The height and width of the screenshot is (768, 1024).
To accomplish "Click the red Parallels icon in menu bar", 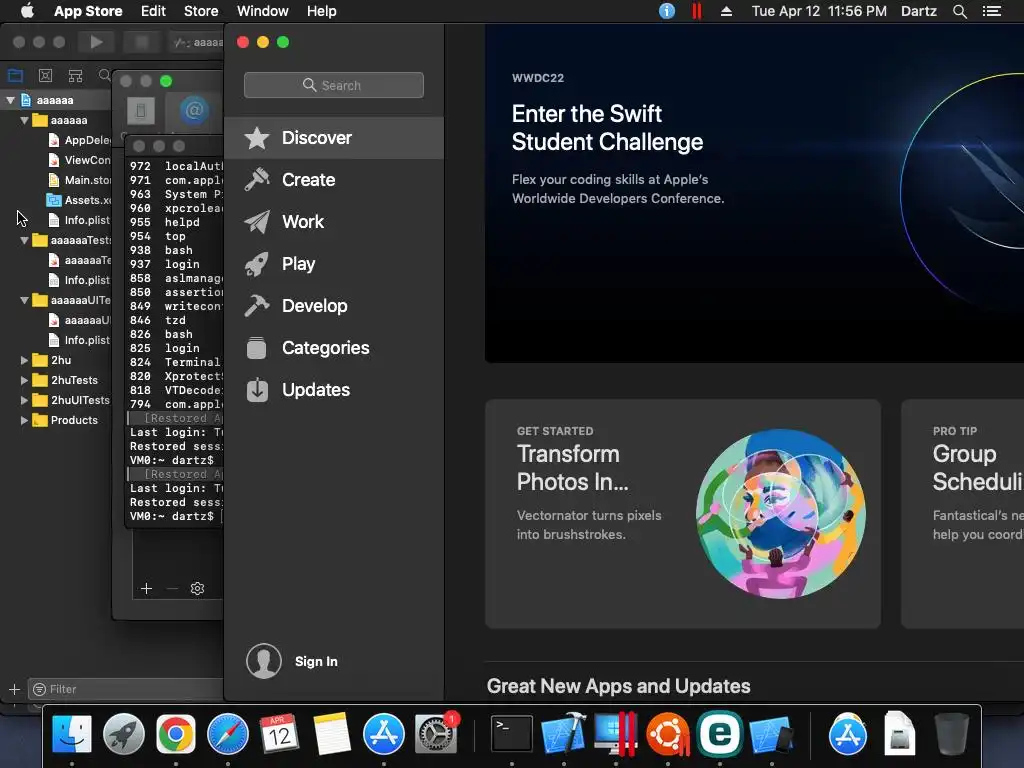I will tap(697, 11).
